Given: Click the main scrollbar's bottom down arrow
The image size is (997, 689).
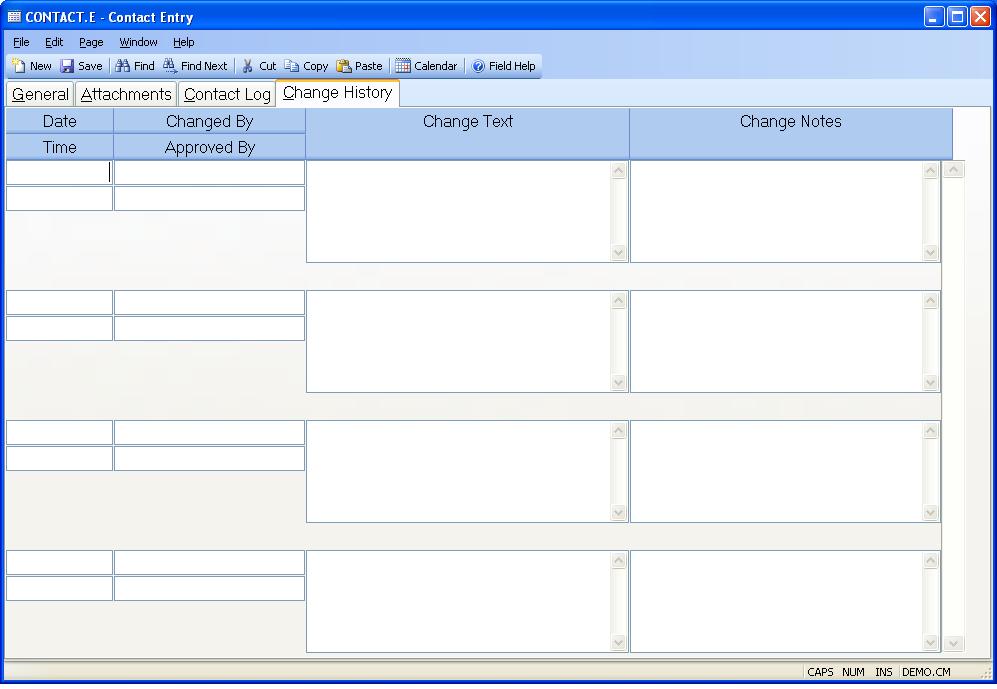Looking at the screenshot, I should click(x=954, y=643).
